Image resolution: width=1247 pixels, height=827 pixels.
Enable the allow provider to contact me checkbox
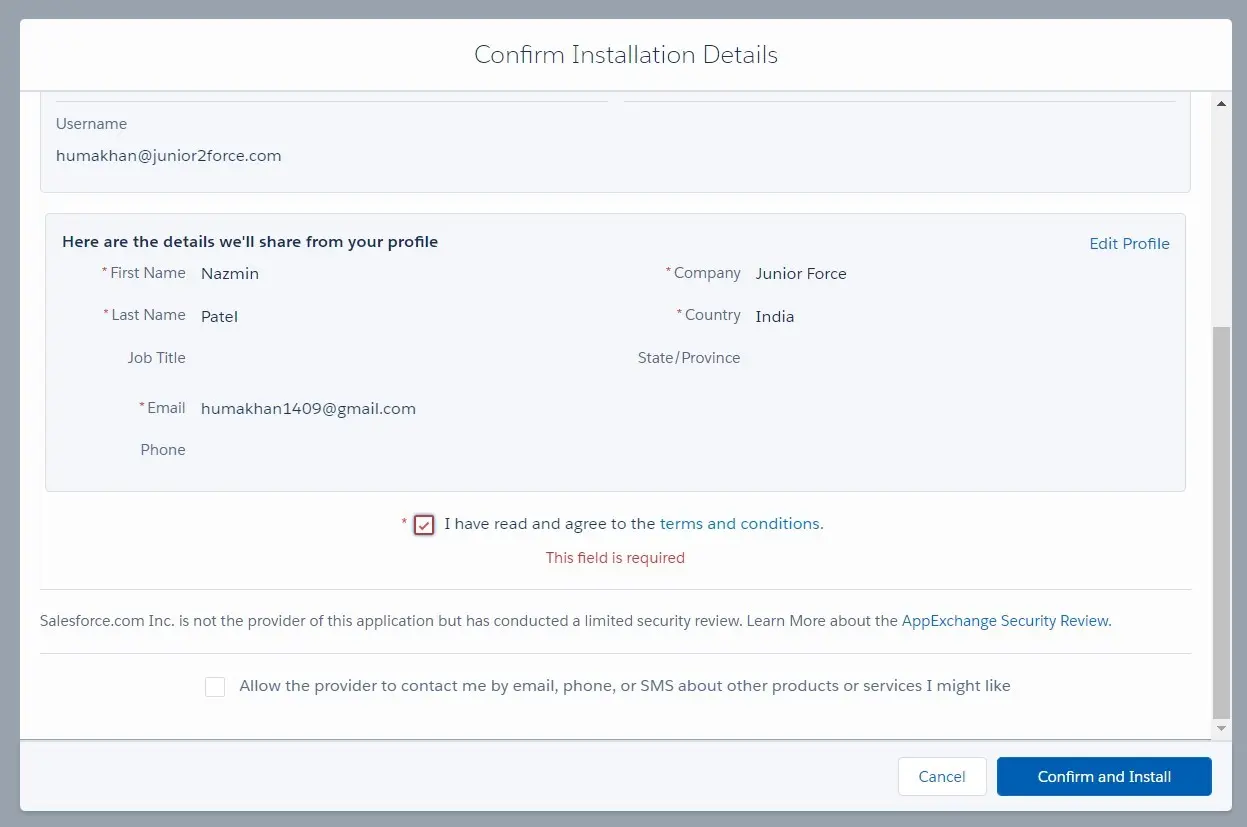click(215, 687)
